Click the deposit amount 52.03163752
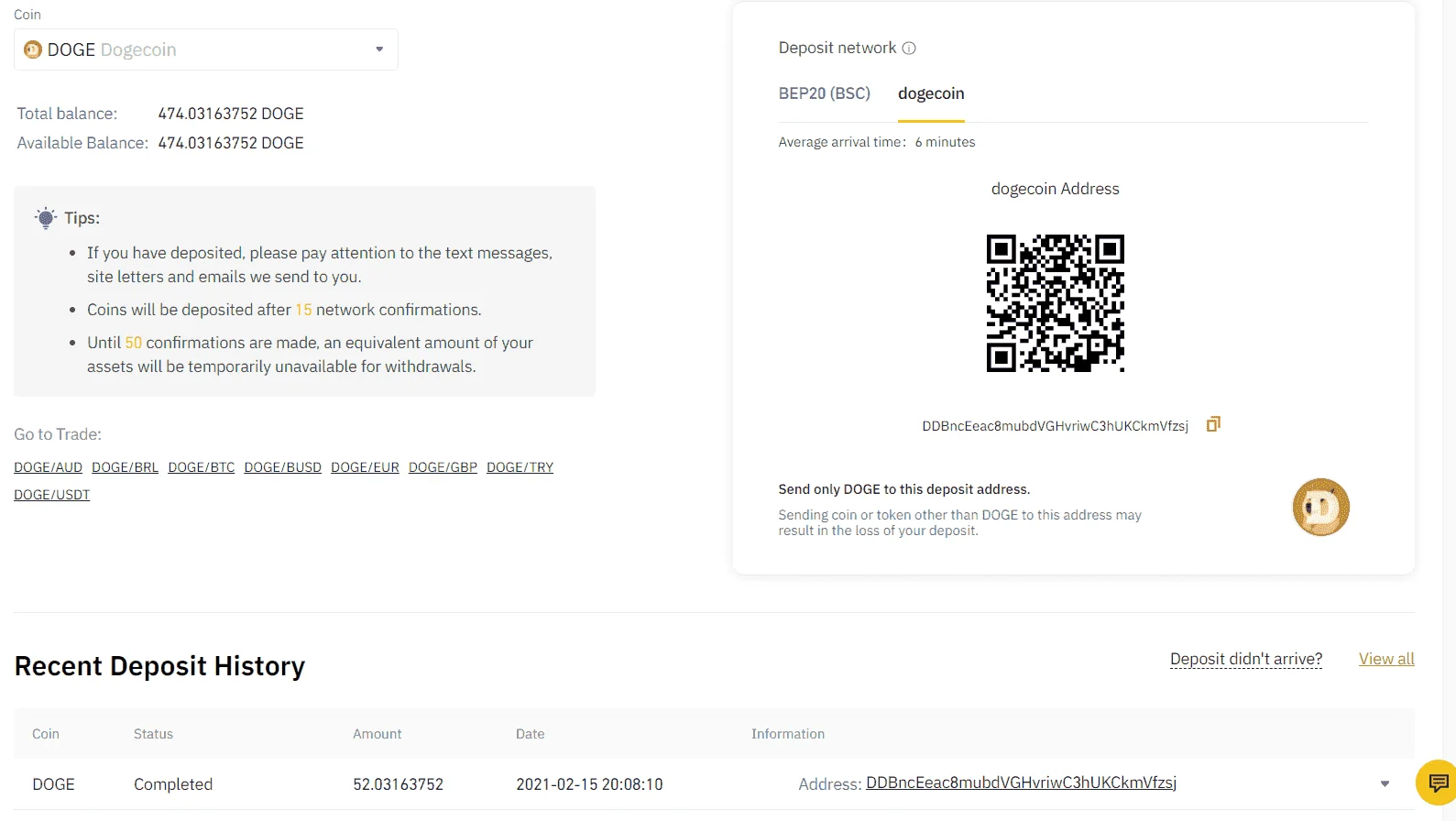 tap(399, 784)
